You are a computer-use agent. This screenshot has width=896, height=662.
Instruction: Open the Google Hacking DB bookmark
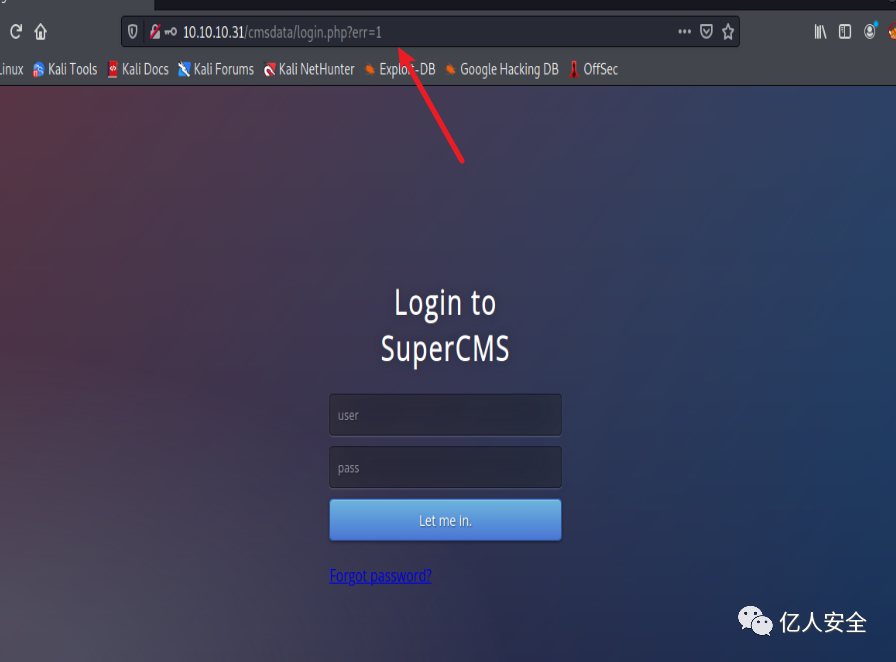502,69
